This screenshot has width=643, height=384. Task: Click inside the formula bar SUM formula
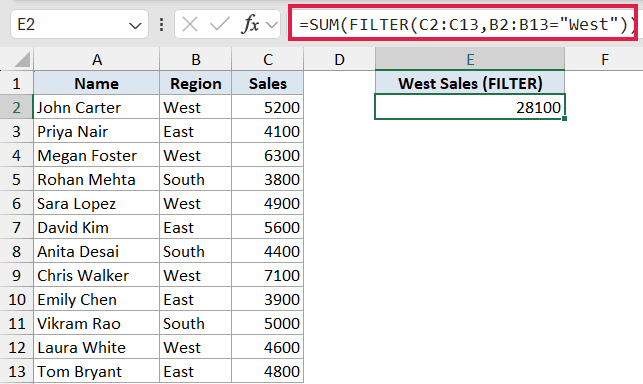click(x=463, y=23)
